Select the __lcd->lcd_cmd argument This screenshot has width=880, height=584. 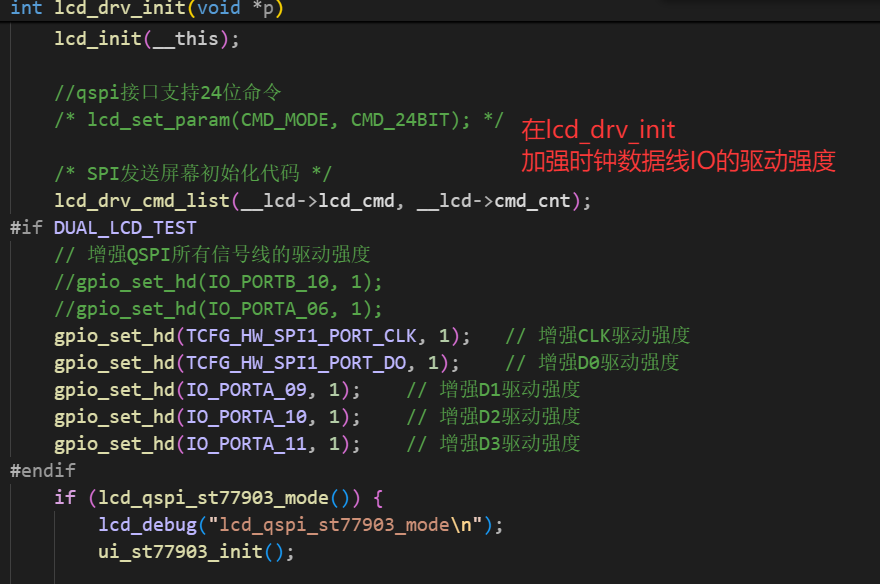coord(318,201)
